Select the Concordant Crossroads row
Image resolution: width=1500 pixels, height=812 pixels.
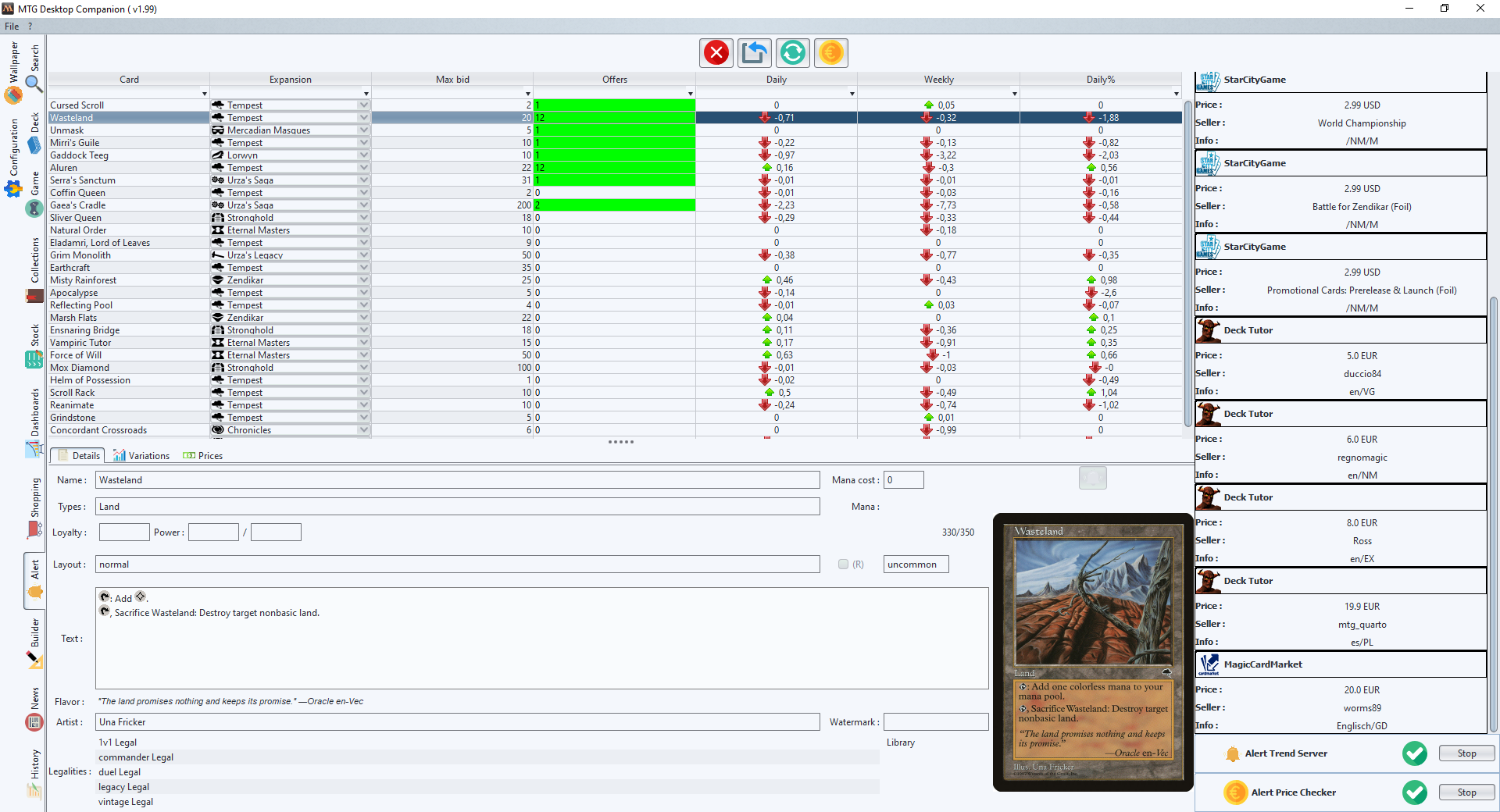615,430
